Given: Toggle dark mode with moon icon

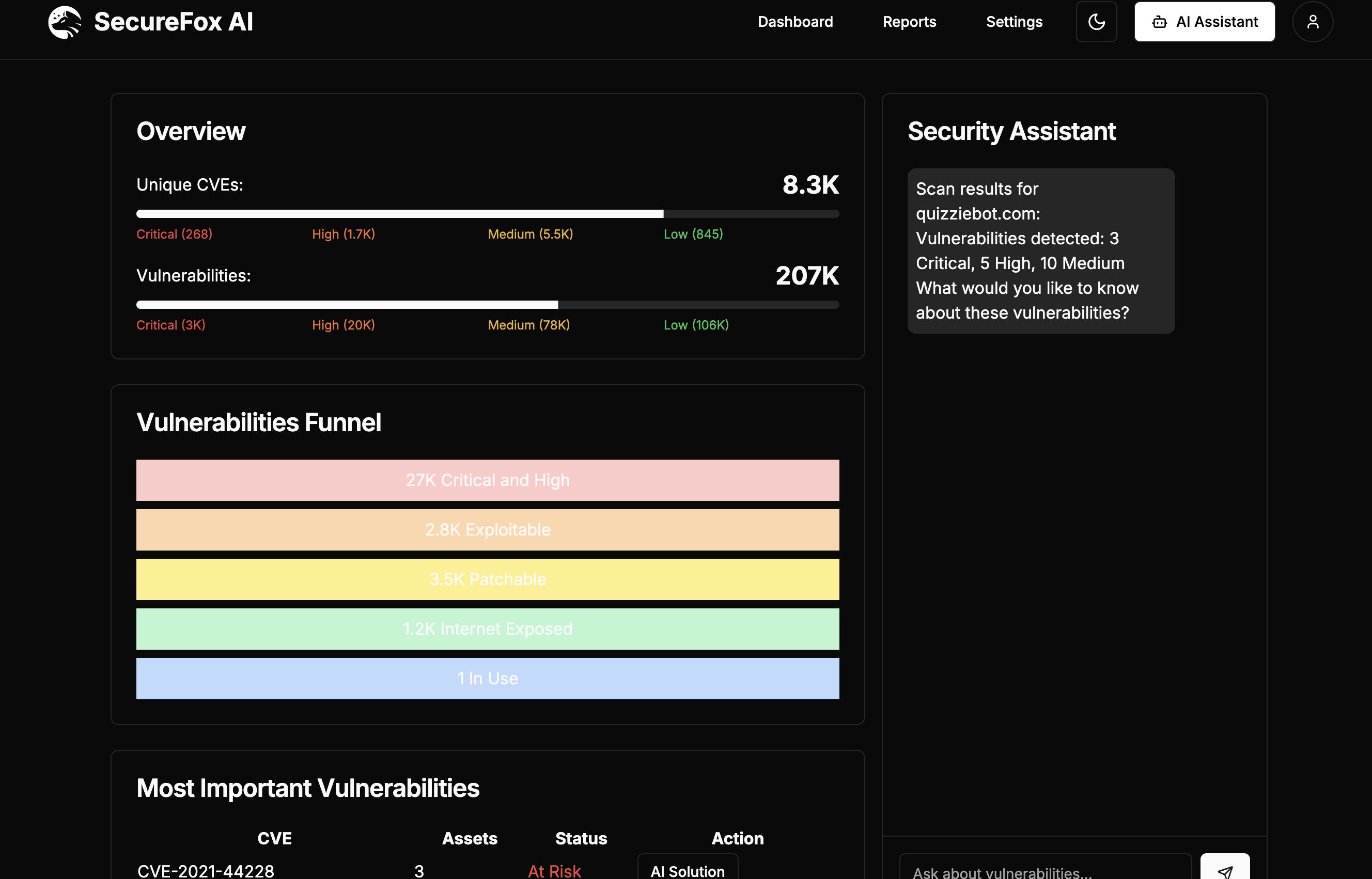Looking at the screenshot, I should pos(1096,22).
